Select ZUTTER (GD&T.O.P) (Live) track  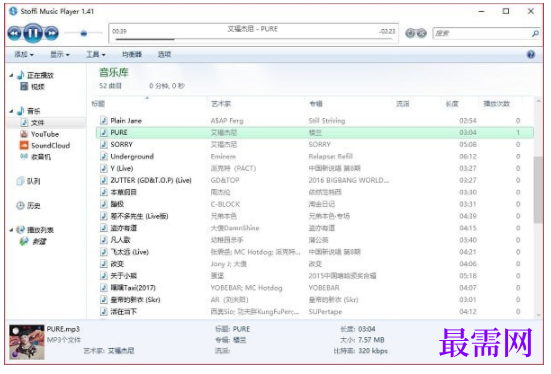(x=315, y=180)
